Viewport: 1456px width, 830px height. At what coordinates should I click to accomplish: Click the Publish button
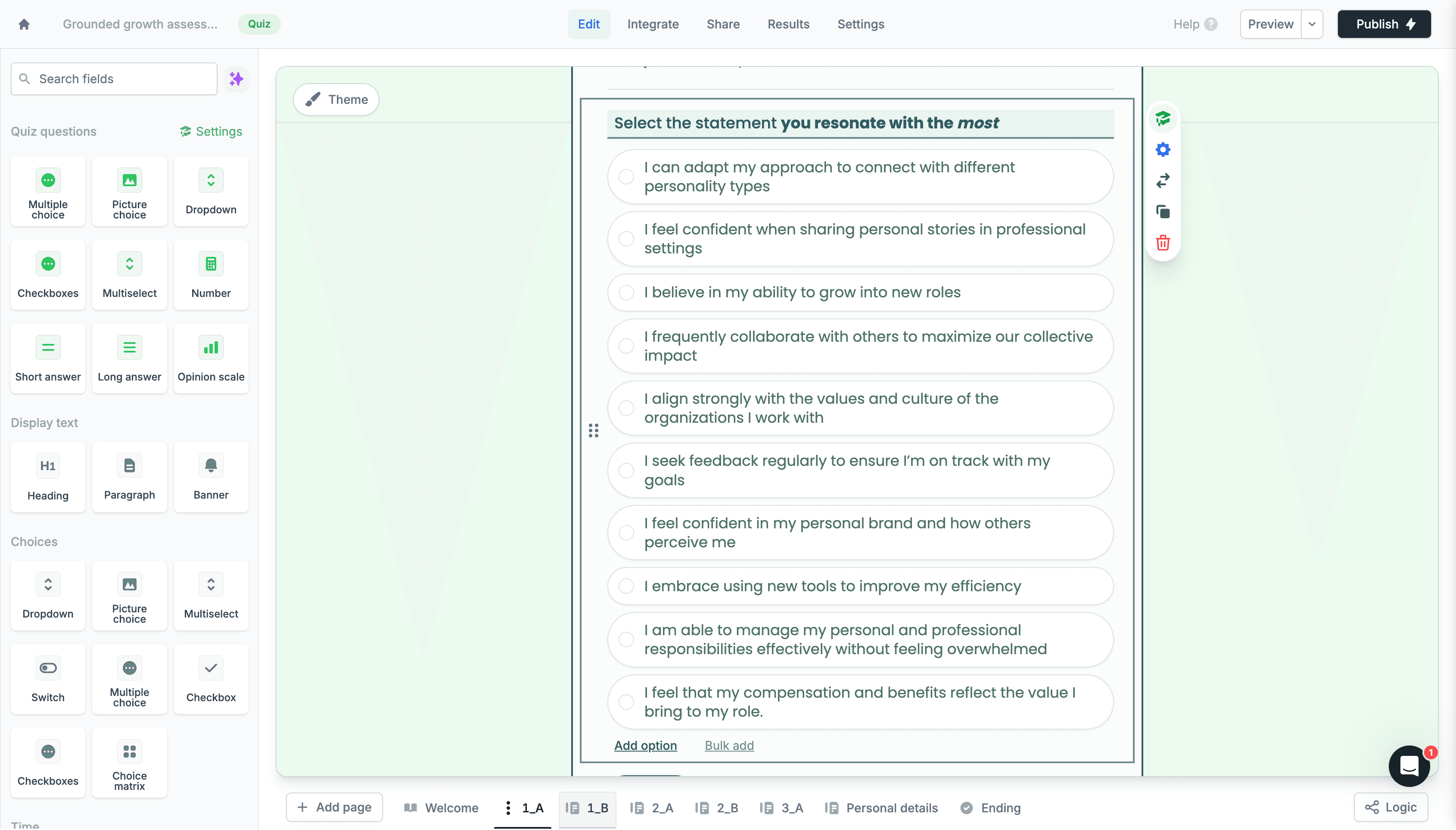(1384, 24)
